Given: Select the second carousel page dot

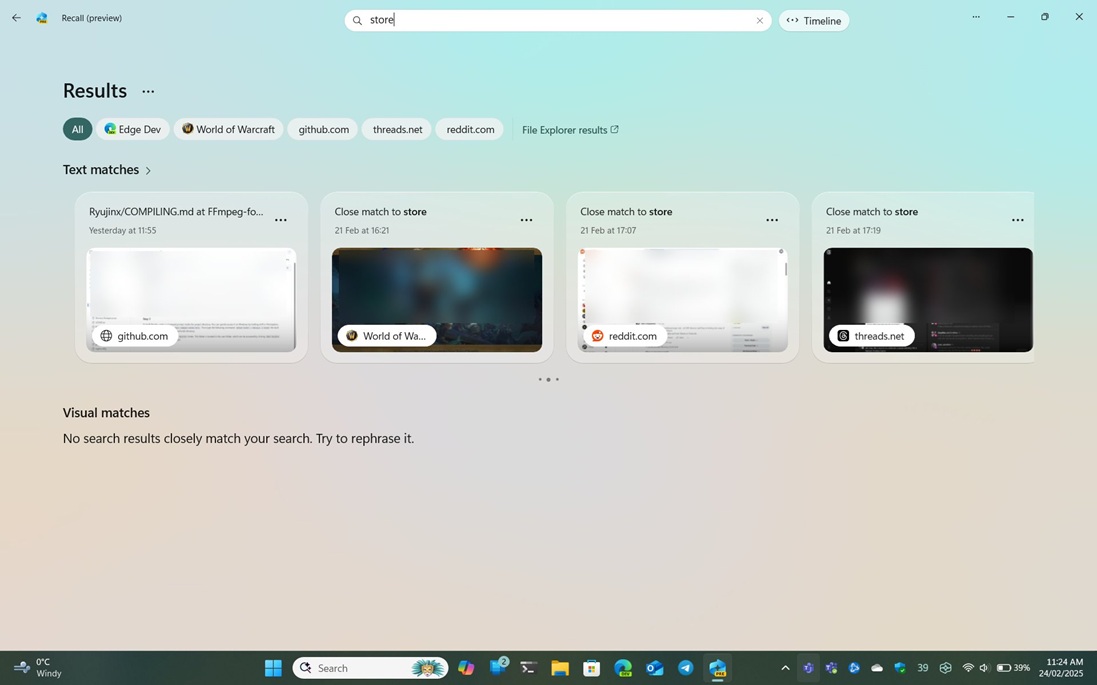Looking at the screenshot, I should click(548, 379).
